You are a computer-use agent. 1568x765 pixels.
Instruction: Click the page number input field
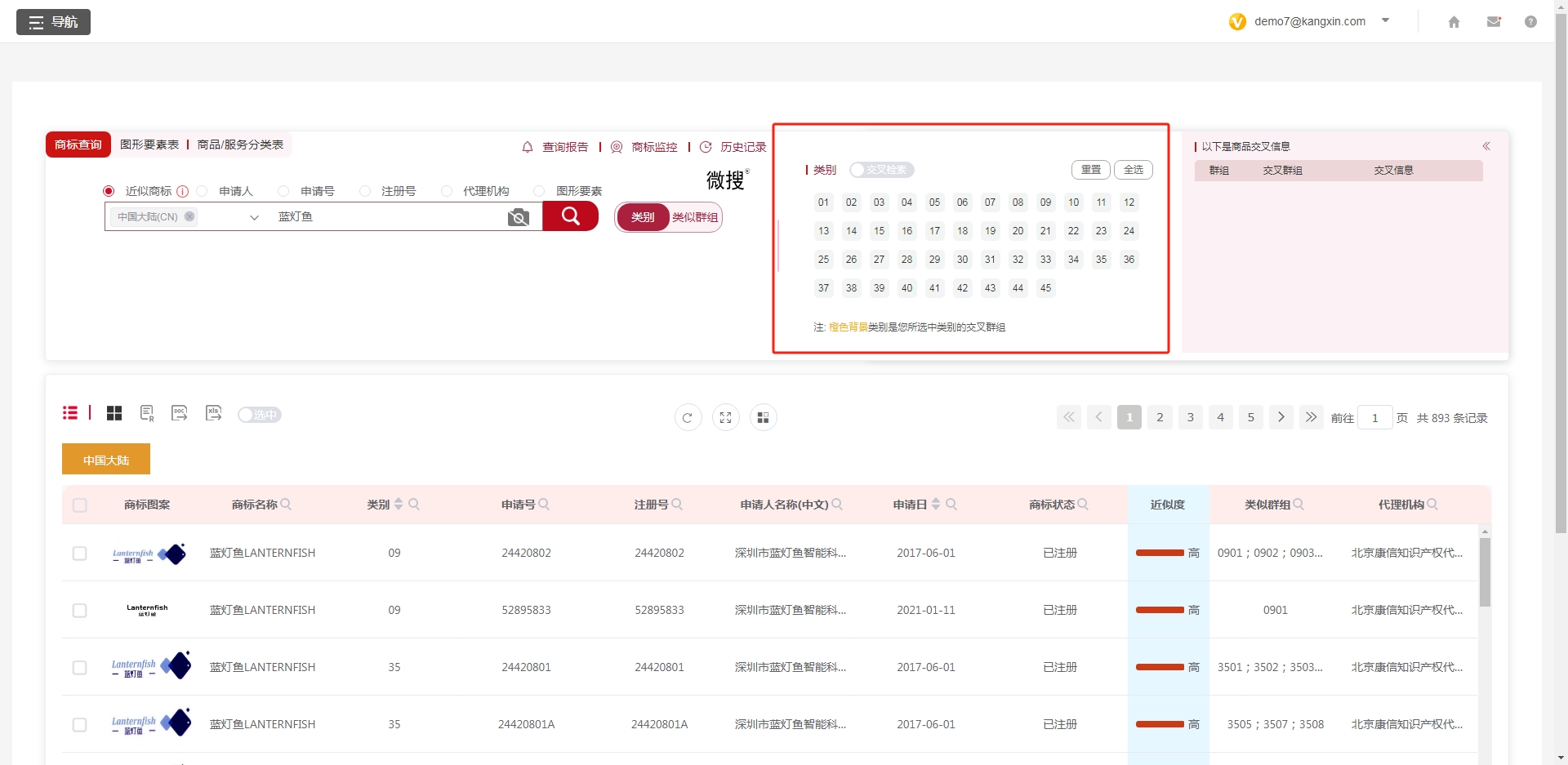tap(1374, 418)
